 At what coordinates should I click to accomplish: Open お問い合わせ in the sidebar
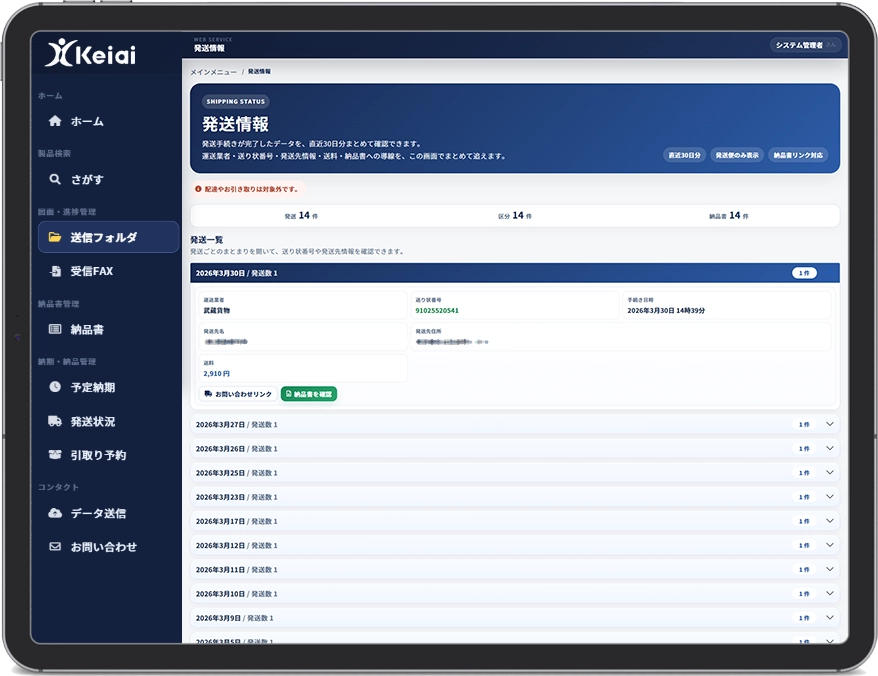[x=109, y=547]
